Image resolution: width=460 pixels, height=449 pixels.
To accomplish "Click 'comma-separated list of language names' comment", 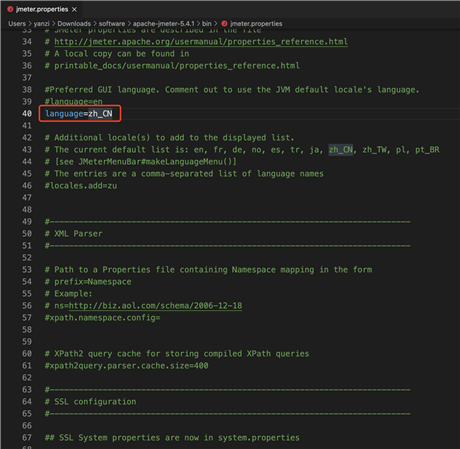I will pyautogui.click(x=232, y=174).
